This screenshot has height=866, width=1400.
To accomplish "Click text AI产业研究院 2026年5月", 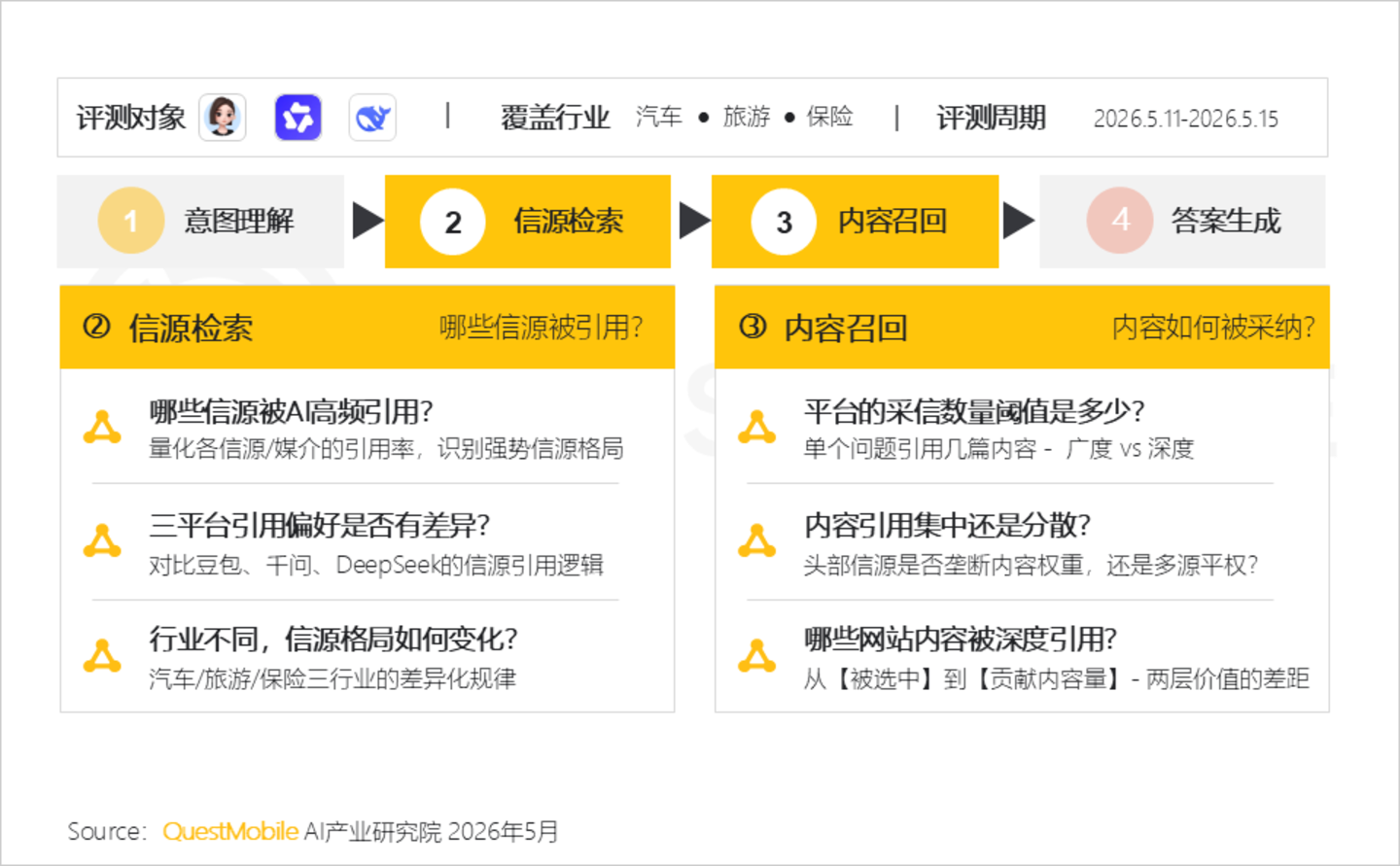I will (431, 832).
